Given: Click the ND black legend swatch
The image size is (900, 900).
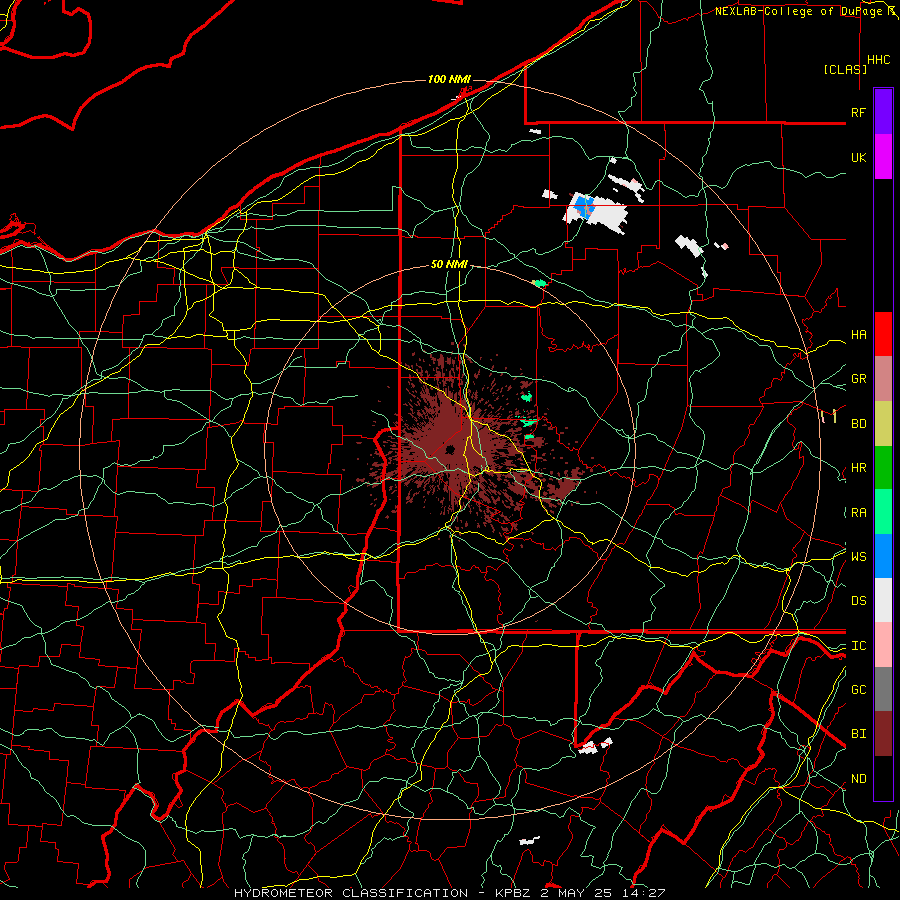Looking at the screenshot, I should click(x=883, y=778).
